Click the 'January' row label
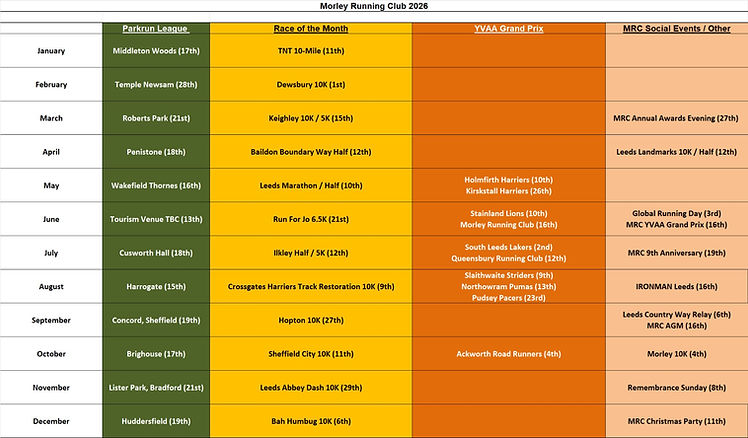This screenshot has width=748, height=438. [51, 51]
